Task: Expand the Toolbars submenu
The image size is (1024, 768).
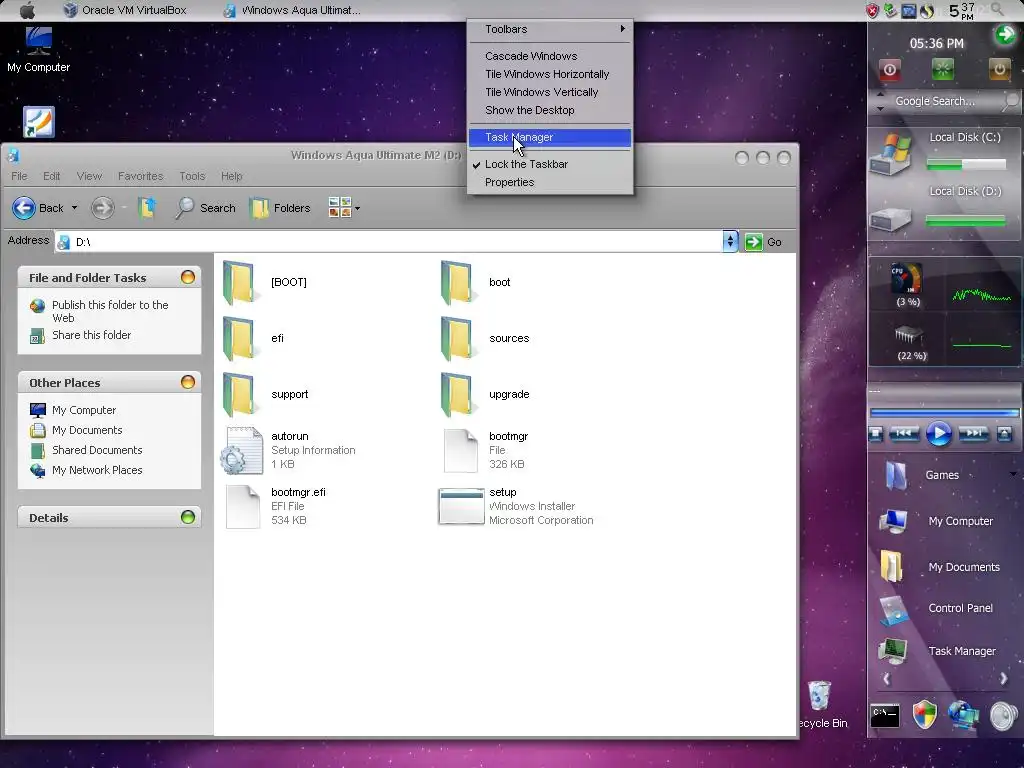Action: pos(550,29)
